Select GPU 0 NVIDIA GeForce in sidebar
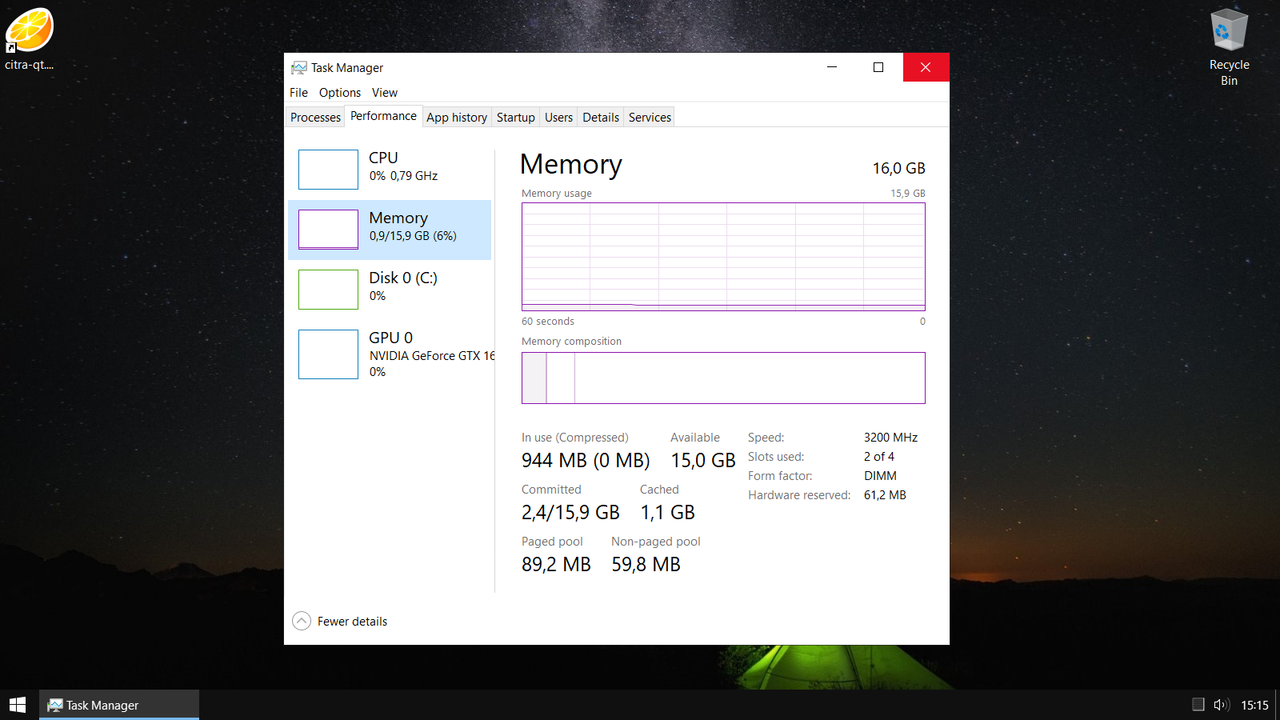 390,353
